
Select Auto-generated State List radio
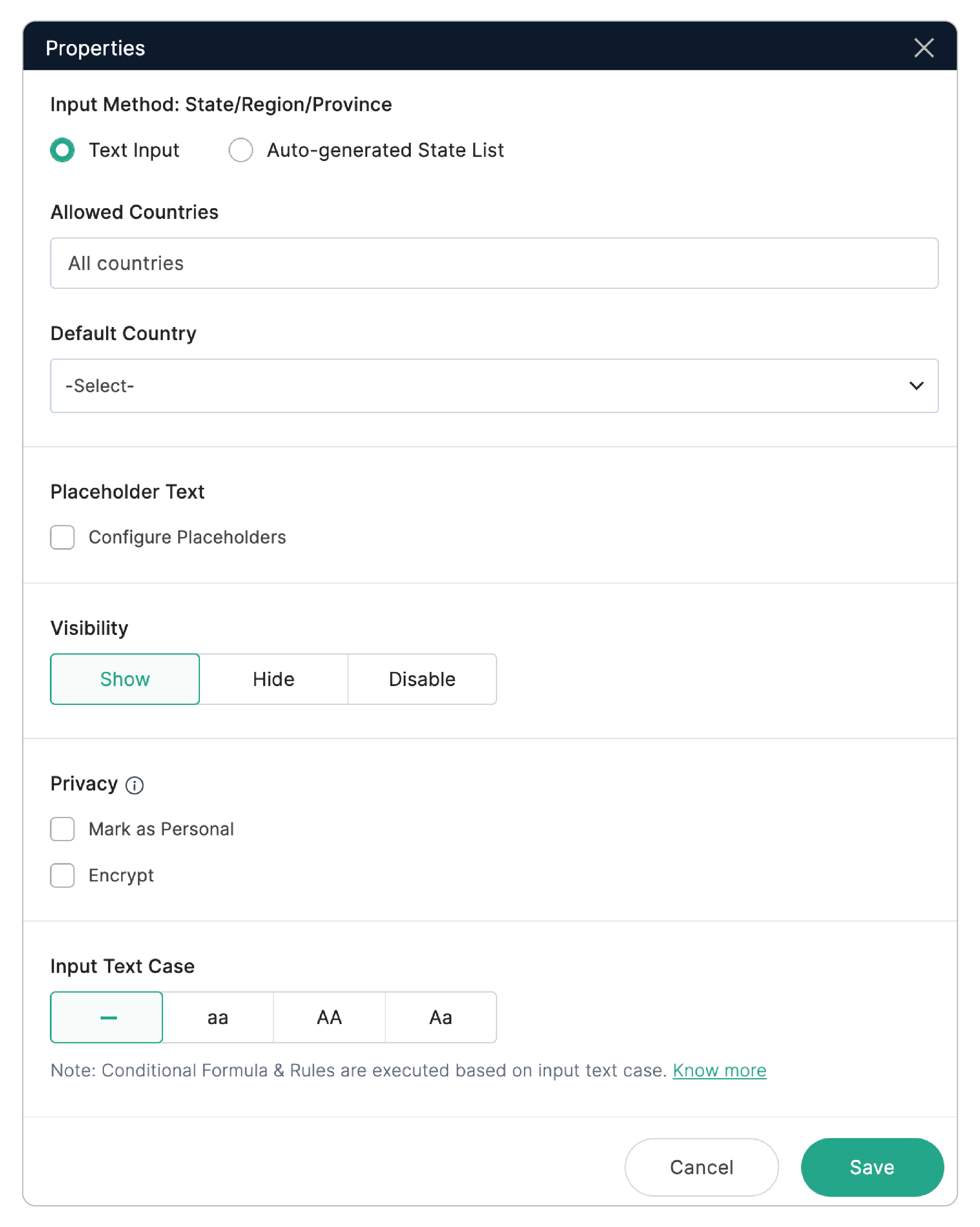click(241, 150)
